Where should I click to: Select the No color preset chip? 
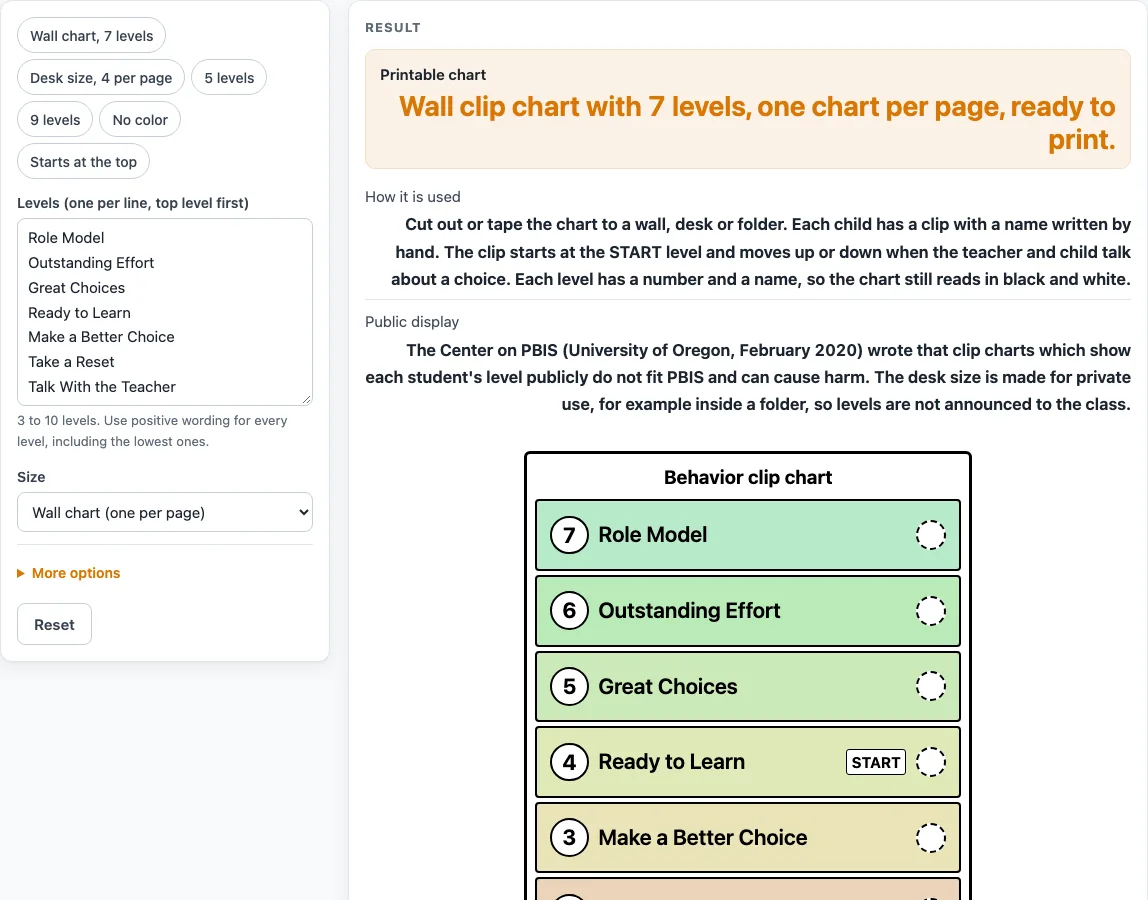(140, 120)
